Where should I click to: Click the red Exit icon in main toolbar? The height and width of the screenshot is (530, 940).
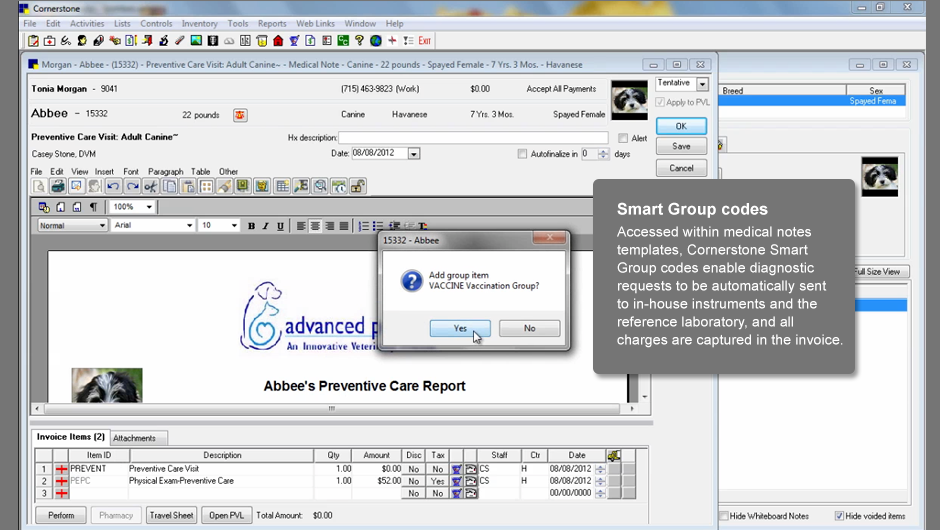[424, 41]
